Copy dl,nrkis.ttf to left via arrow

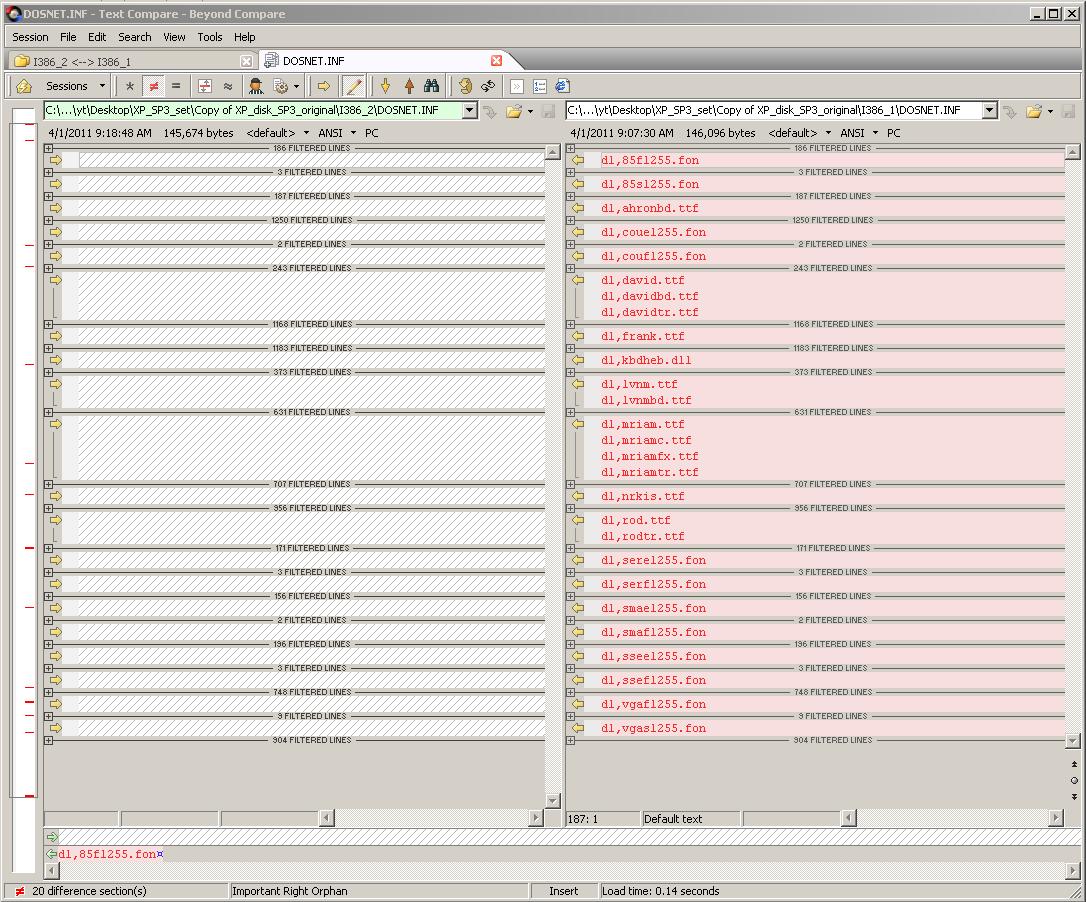pyautogui.click(x=578, y=496)
